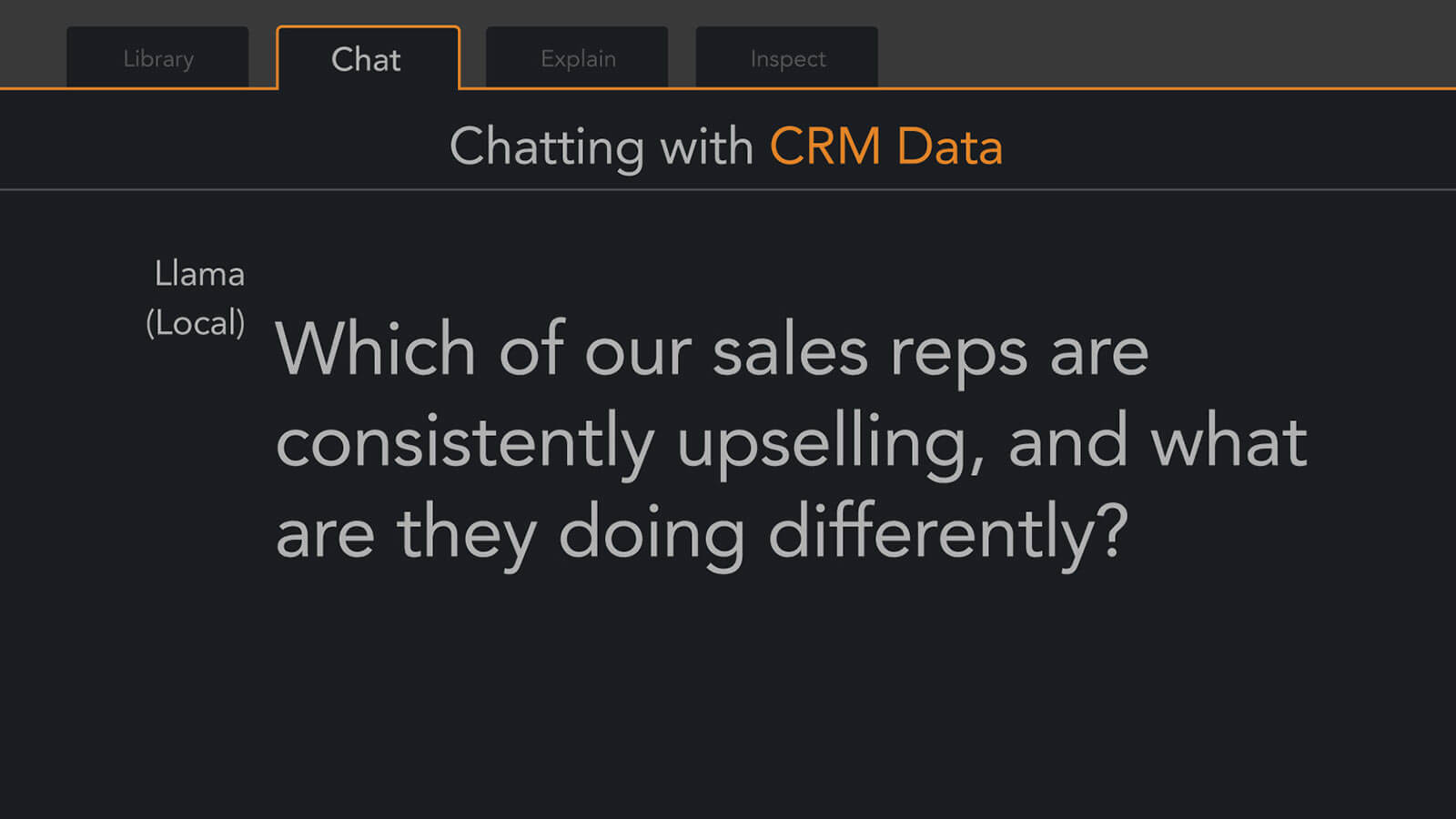Viewport: 1456px width, 819px height.
Task: Go to the Inspect tab
Action: pyautogui.click(x=787, y=58)
